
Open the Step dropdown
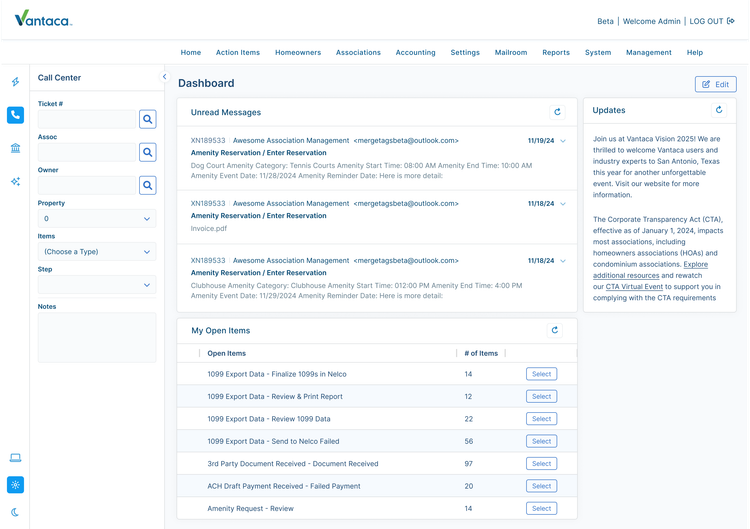97,285
